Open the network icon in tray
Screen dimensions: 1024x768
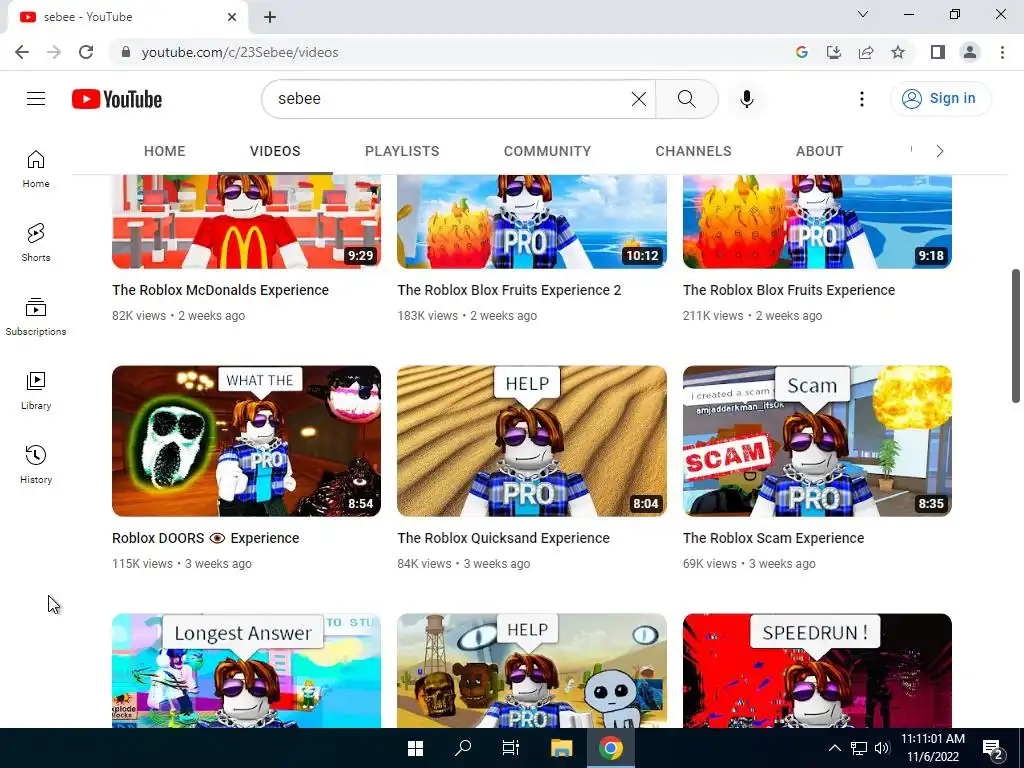[859, 748]
